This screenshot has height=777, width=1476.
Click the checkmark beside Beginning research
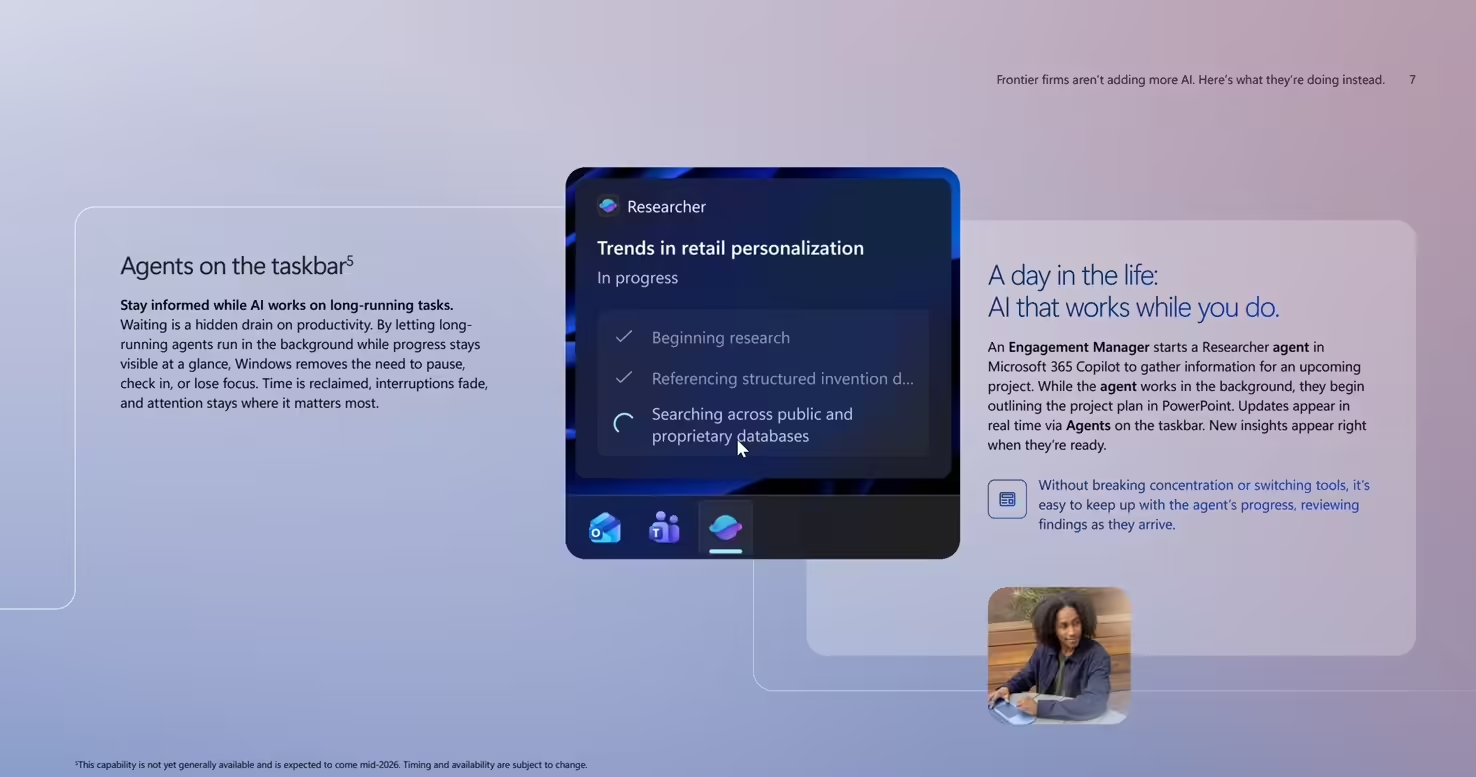click(x=624, y=337)
